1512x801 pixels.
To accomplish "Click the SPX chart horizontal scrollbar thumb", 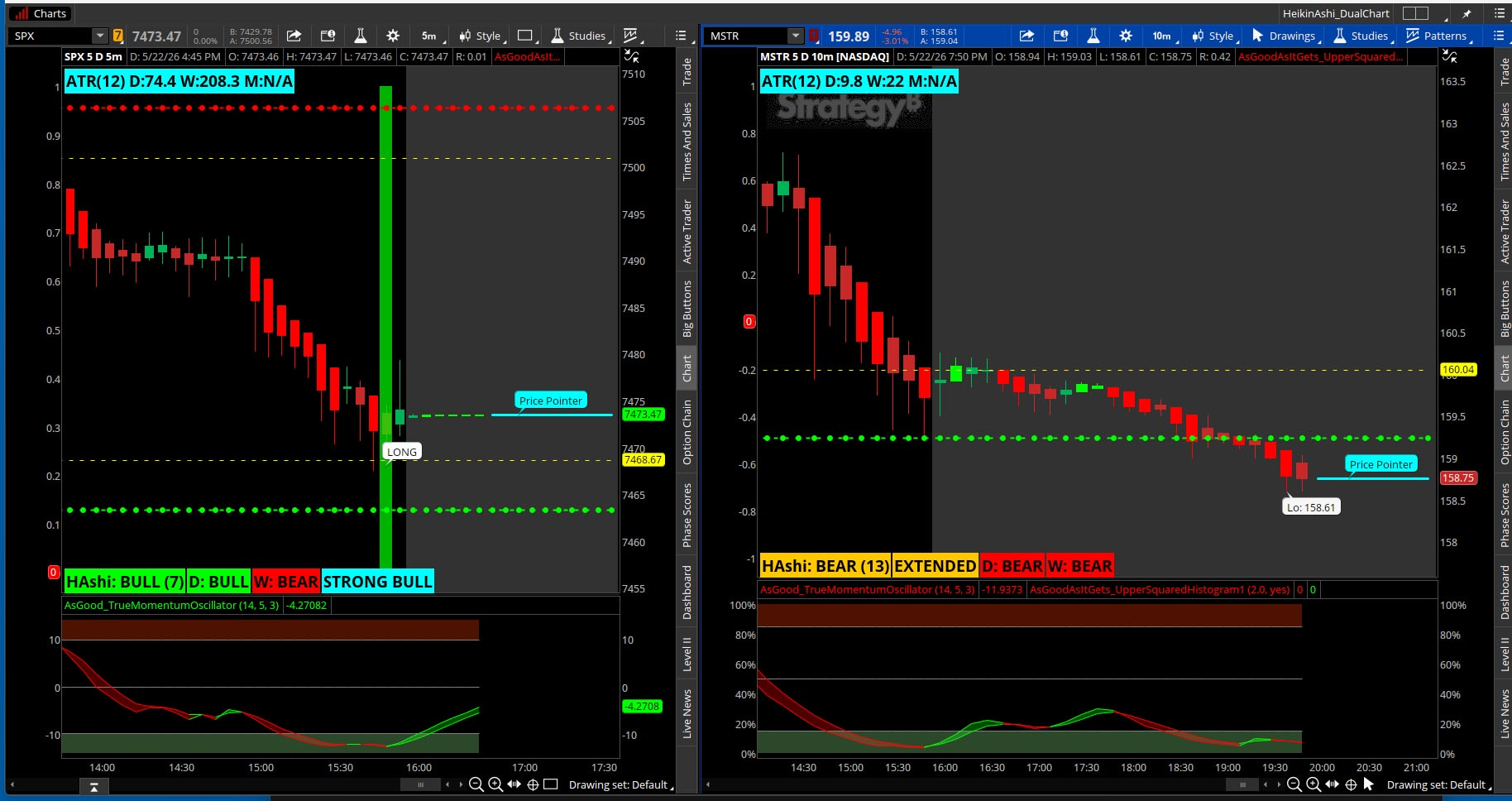I will coord(421,784).
